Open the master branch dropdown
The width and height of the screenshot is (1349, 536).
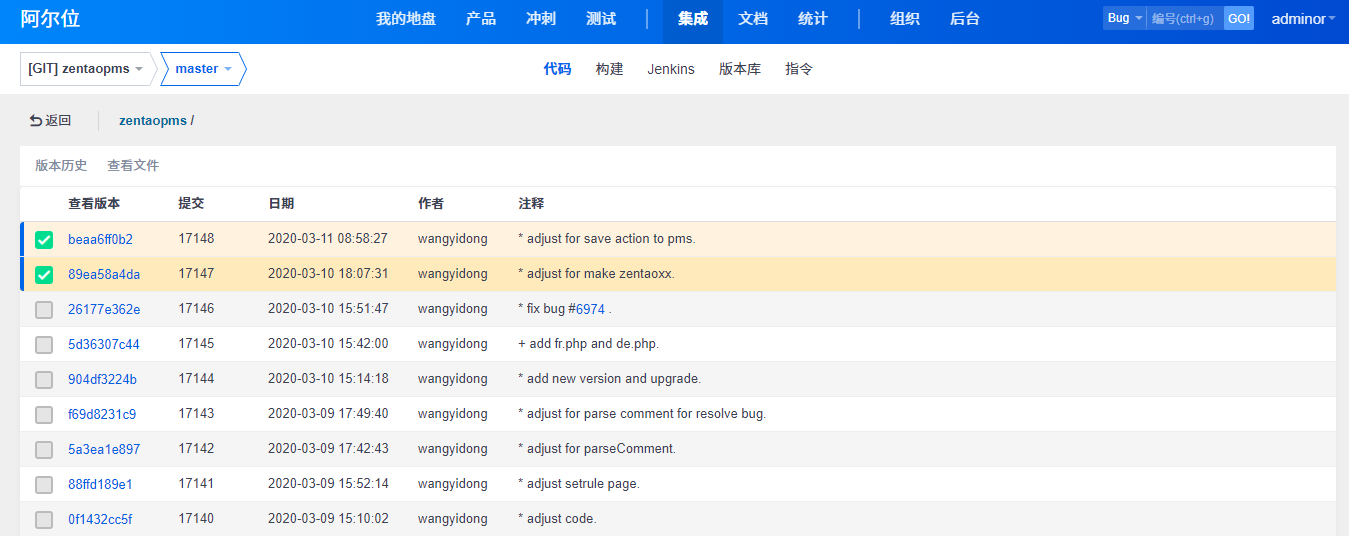click(203, 69)
